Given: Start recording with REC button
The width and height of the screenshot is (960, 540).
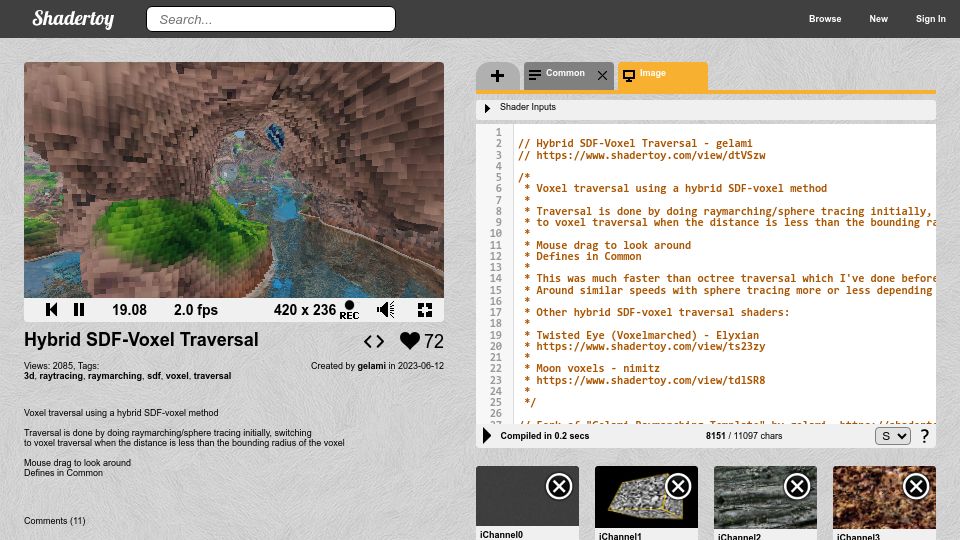Looking at the screenshot, I should point(349,310).
